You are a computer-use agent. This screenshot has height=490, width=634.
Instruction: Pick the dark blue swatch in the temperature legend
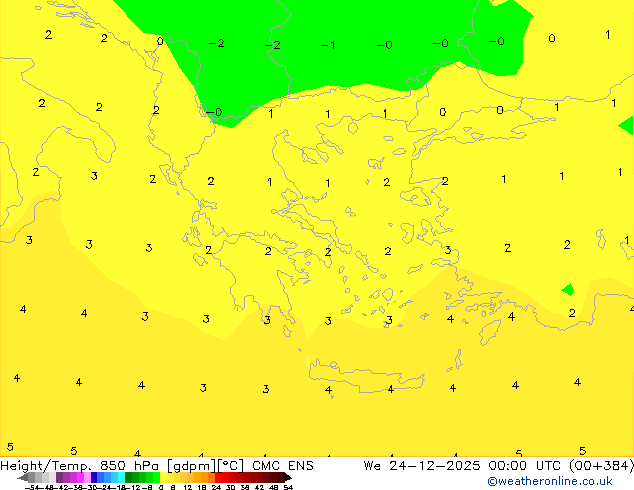pyautogui.click(x=94, y=478)
